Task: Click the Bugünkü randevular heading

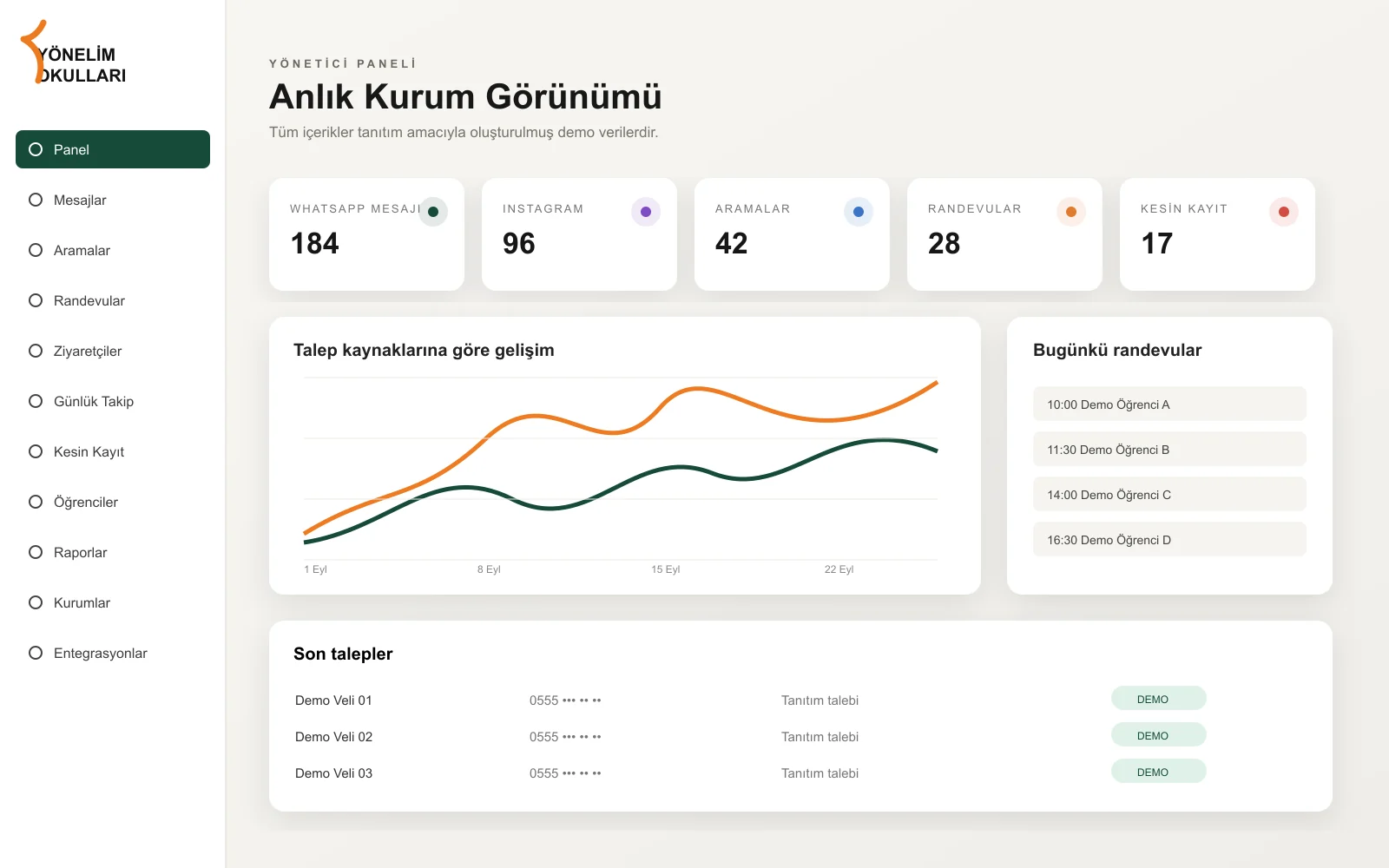Action: (1117, 350)
